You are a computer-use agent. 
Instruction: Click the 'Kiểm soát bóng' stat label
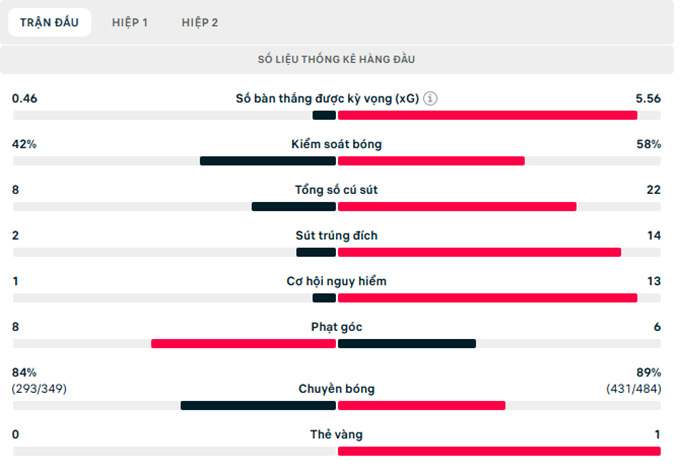(x=336, y=144)
